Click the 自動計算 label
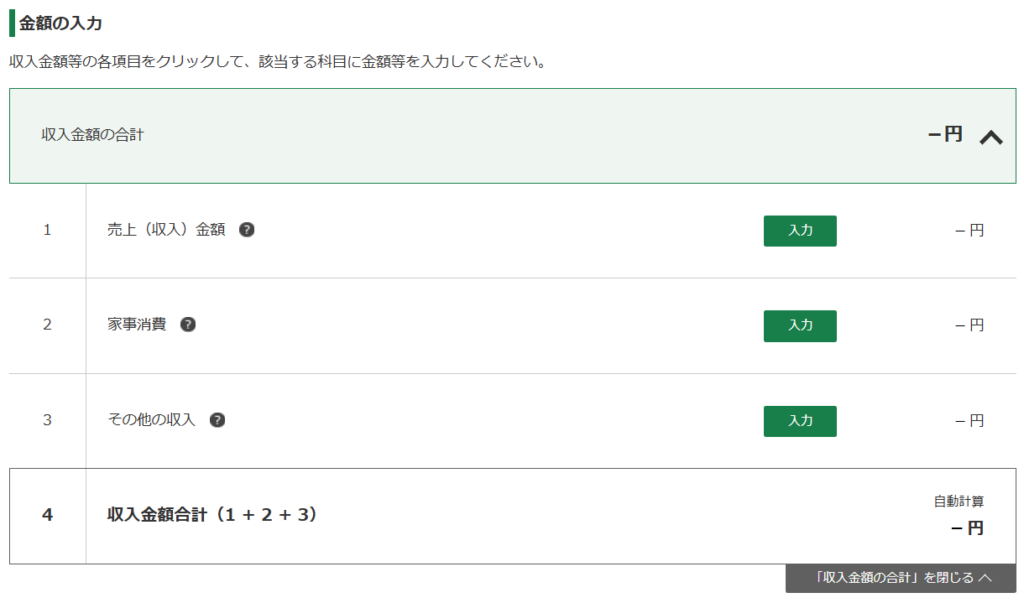The height and width of the screenshot is (603, 1024). 958,502
